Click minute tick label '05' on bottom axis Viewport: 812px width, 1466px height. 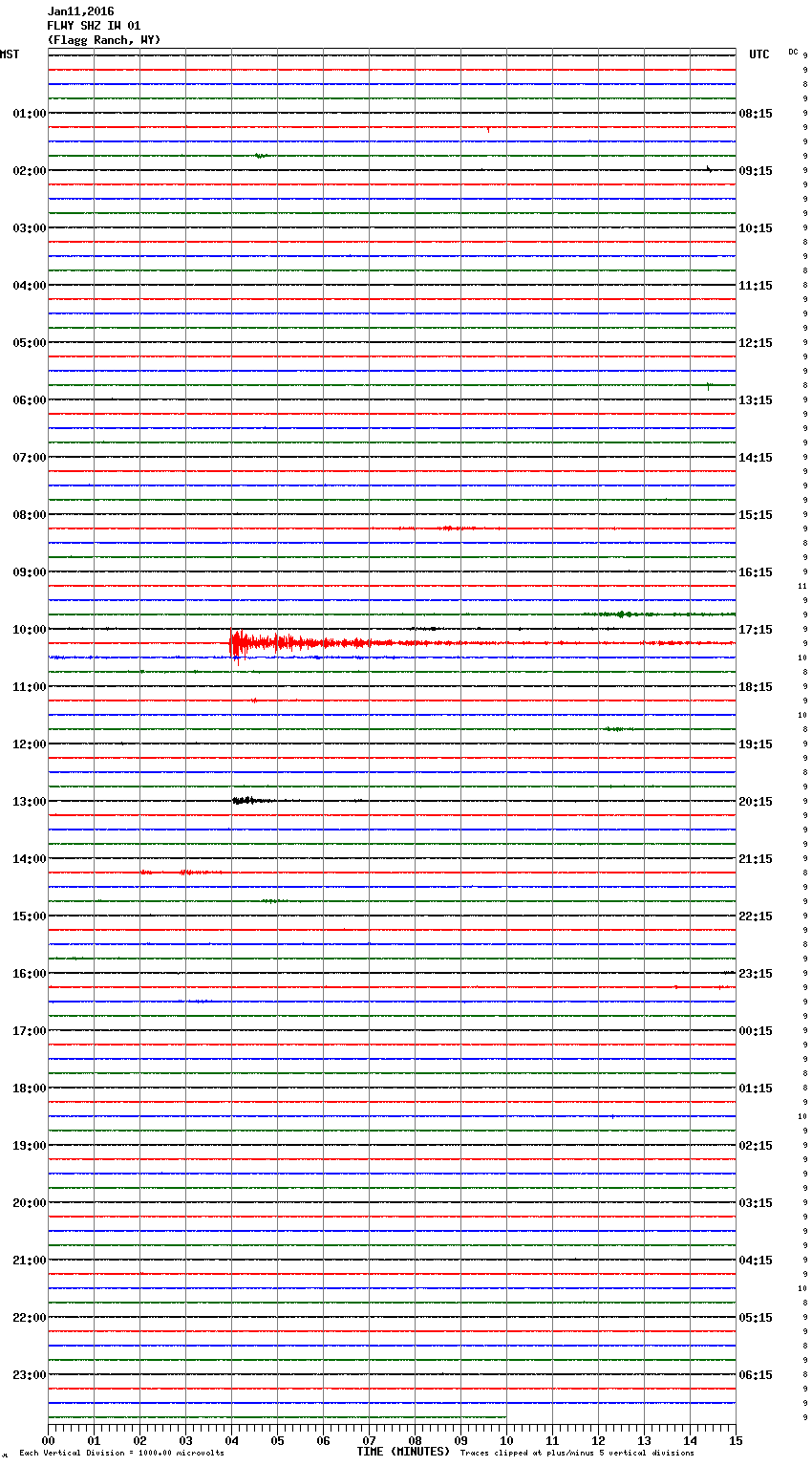click(277, 1439)
